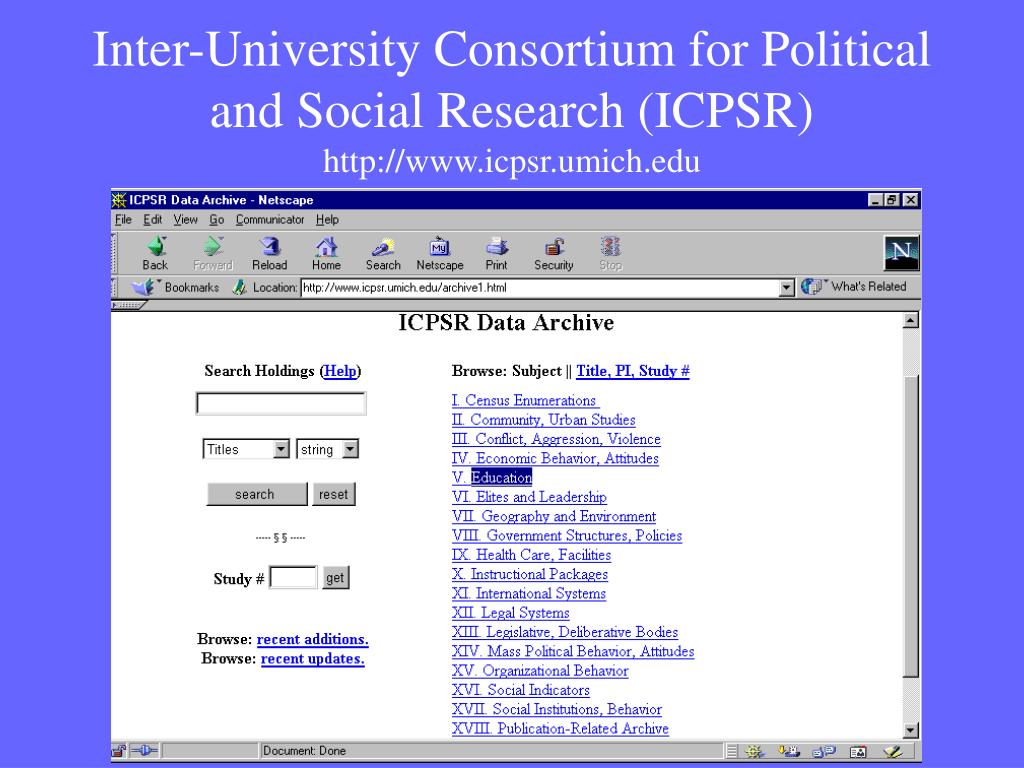The image size is (1024, 768).
Task: Open XI. International Systems link
Action: pos(529,594)
